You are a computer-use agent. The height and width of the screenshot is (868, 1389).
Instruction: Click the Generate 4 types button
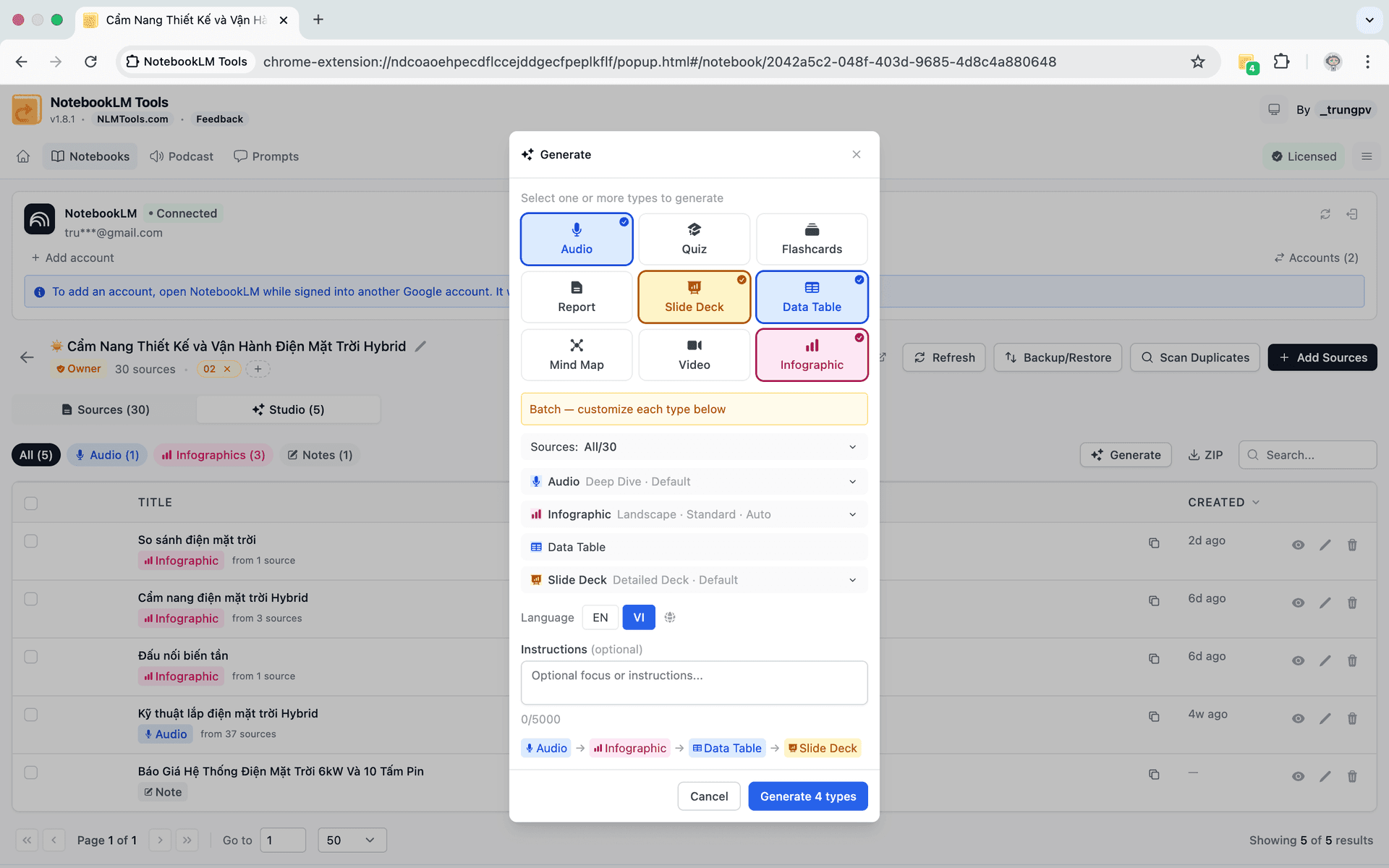point(808,796)
